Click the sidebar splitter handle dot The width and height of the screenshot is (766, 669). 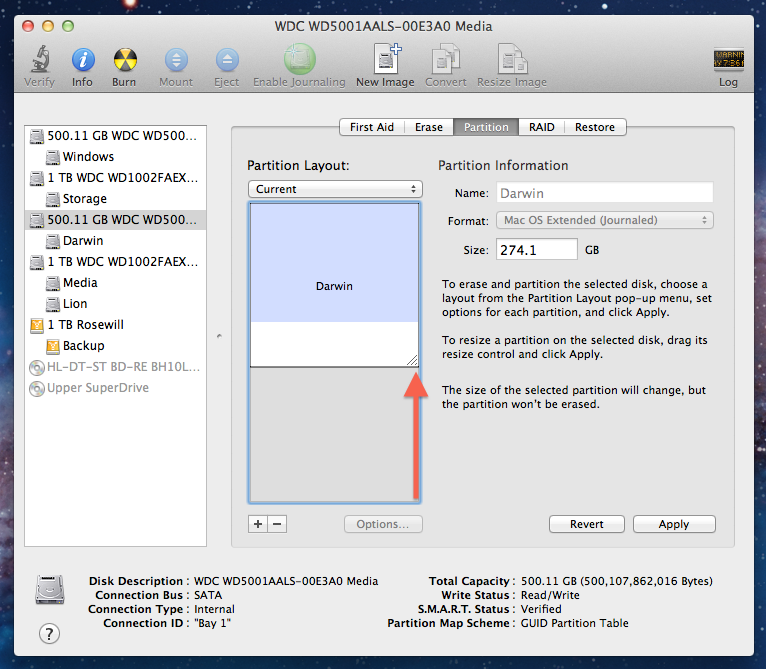point(219,336)
